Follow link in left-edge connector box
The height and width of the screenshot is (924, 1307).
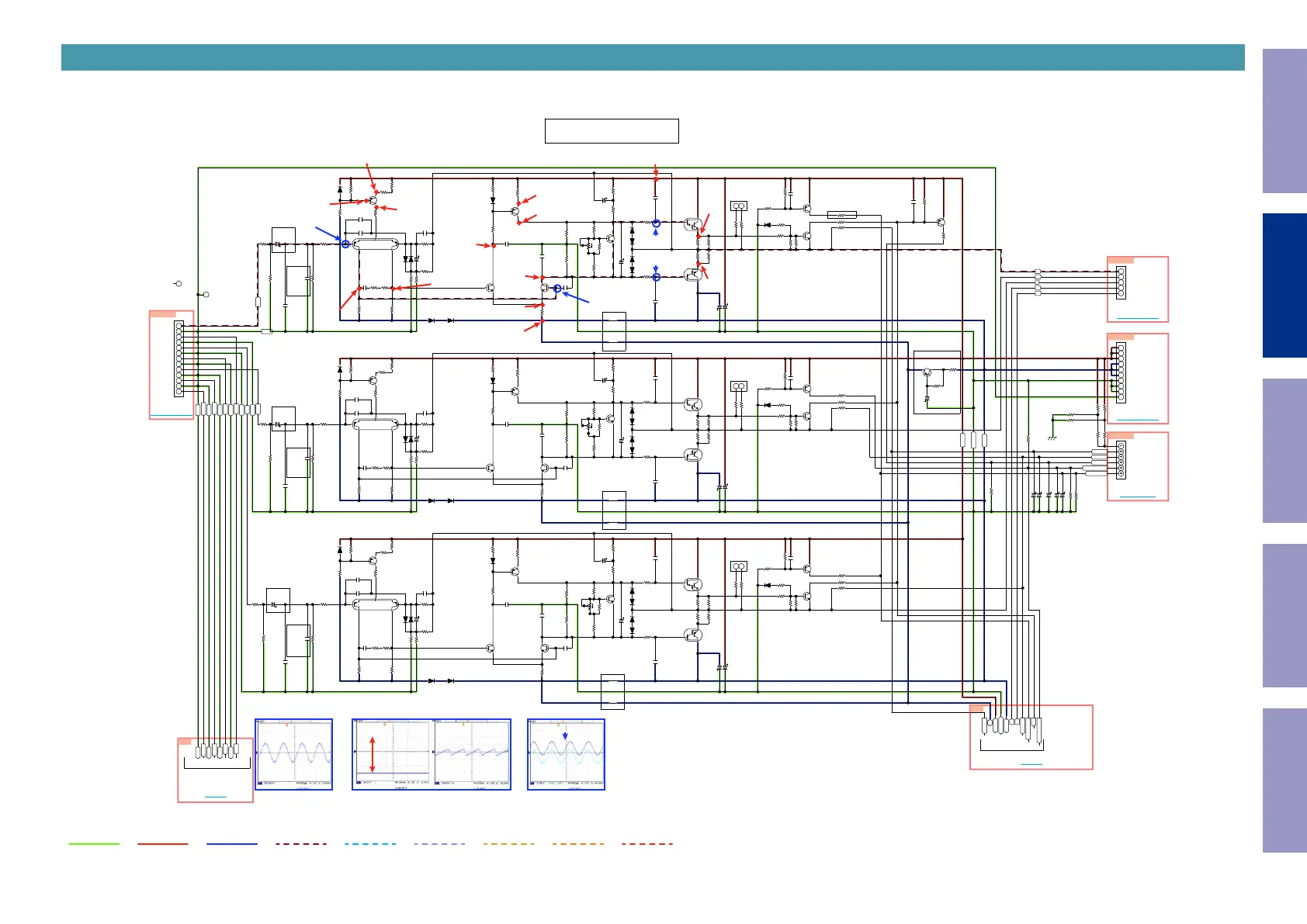coord(171,416)
